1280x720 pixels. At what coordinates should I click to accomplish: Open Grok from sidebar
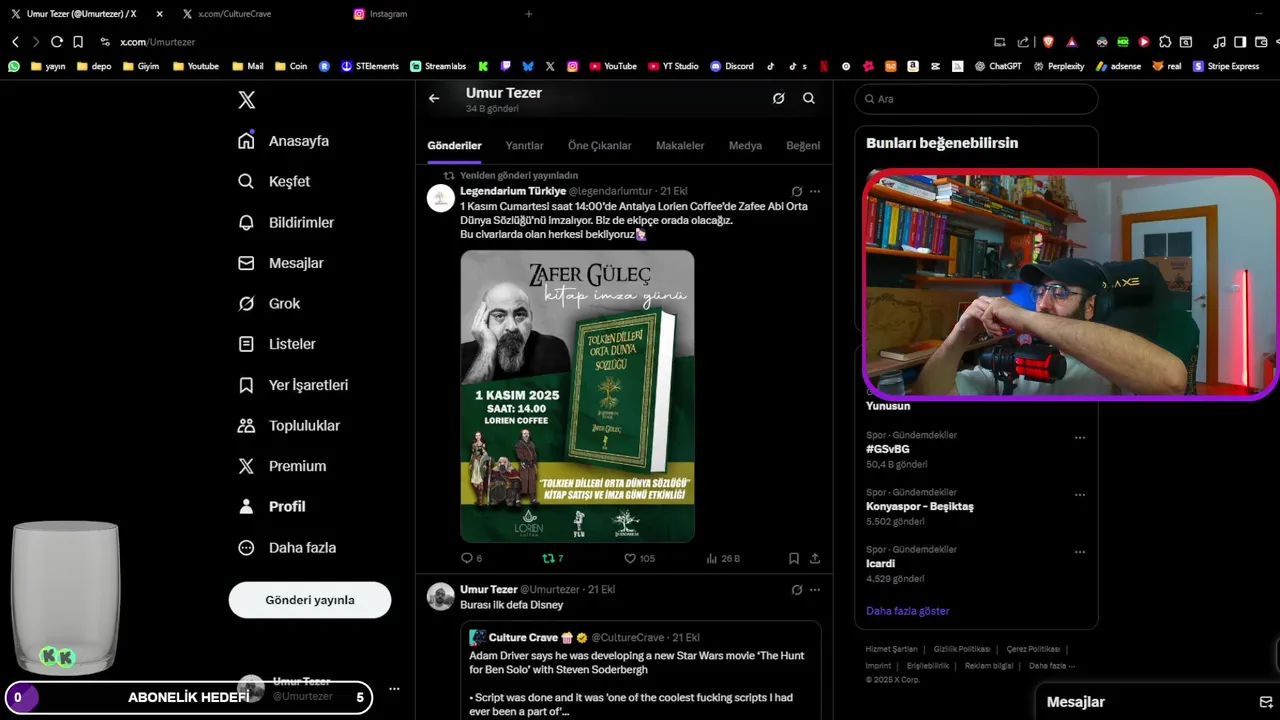268,303
